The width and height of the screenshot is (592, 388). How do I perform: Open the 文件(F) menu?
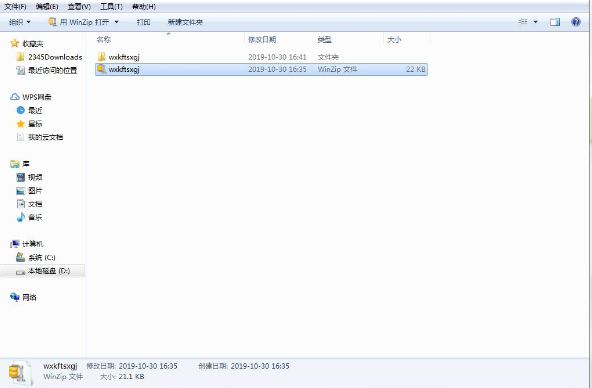pos(15,7)
